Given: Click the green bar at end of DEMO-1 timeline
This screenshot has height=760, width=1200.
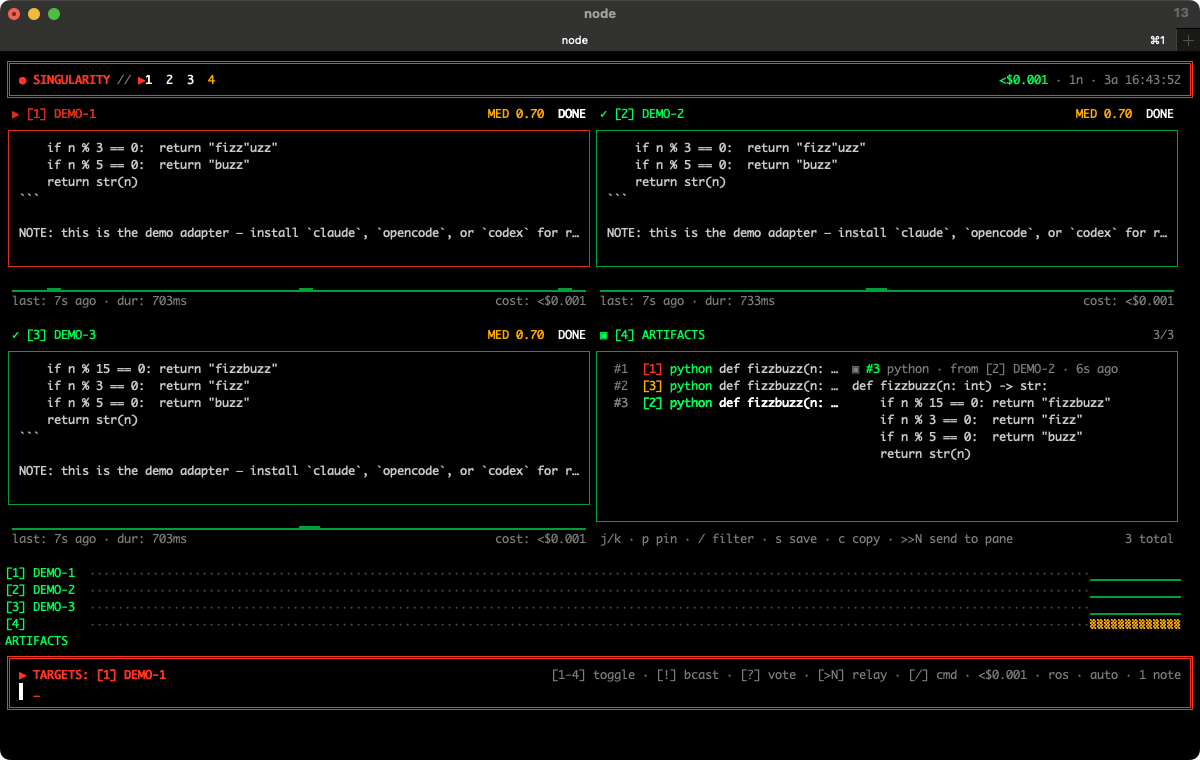Looking at the screenshot, I should [x=1135, y=579].
